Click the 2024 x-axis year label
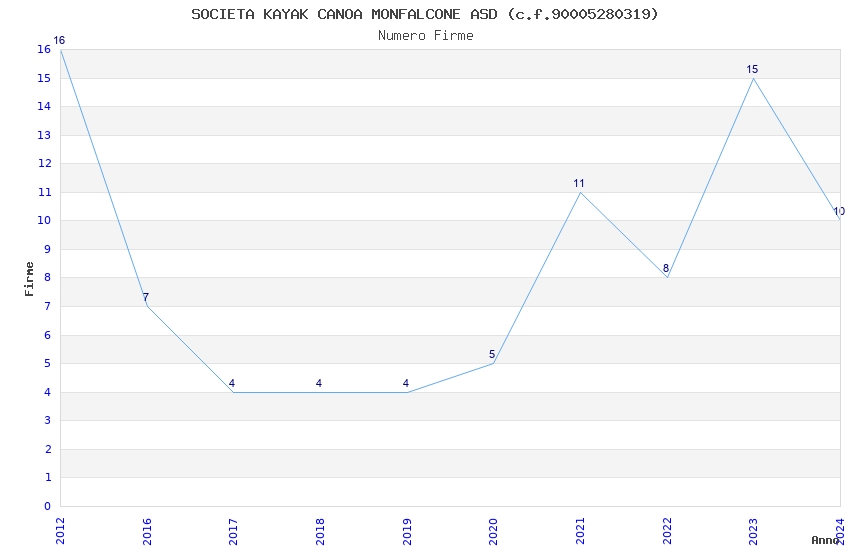 point(840,531)
